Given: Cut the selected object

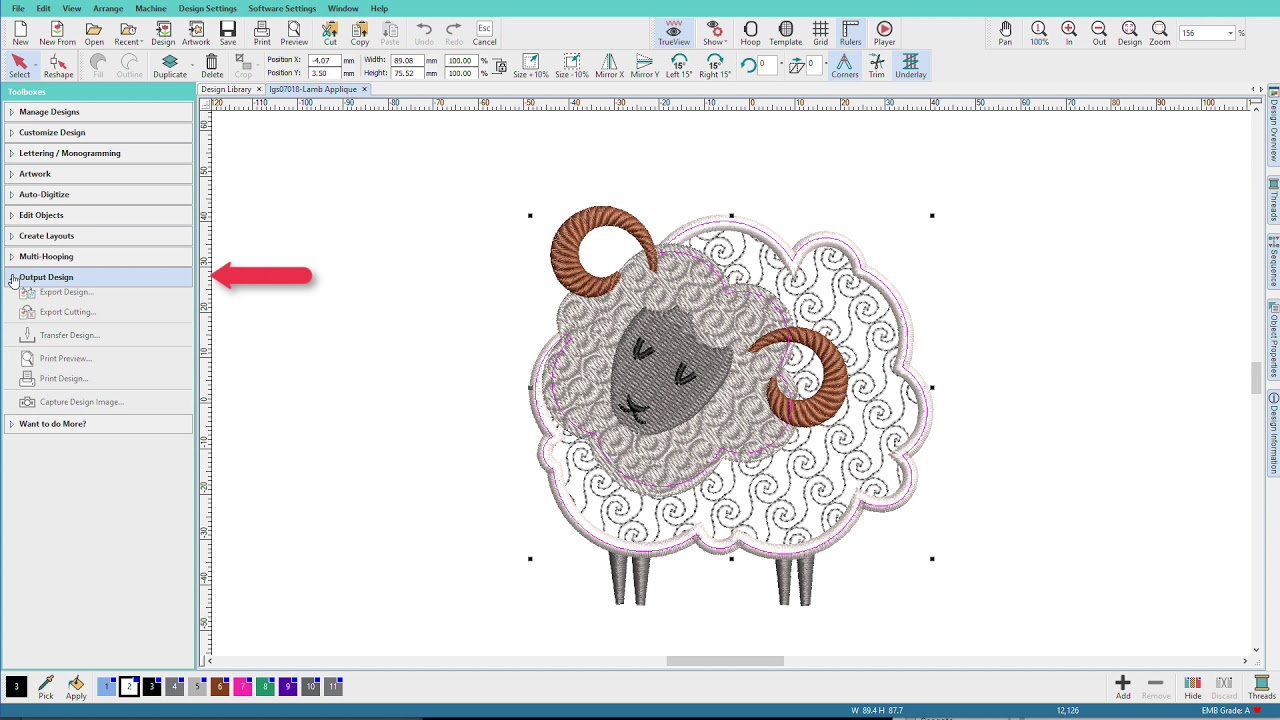Looking at the screenshot, I should point(330,33).
